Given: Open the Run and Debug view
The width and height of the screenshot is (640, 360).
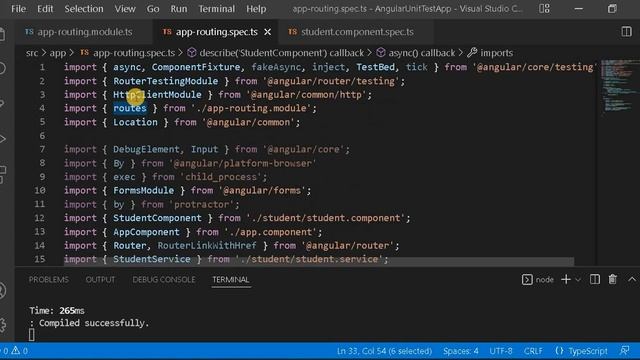Looking at the screenshot, I should pos(2,139).
